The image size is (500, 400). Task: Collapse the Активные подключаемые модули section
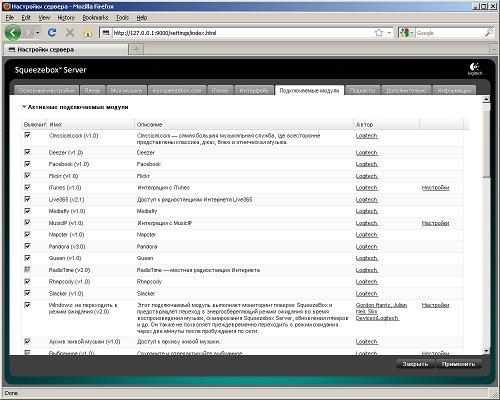point(24,107)
